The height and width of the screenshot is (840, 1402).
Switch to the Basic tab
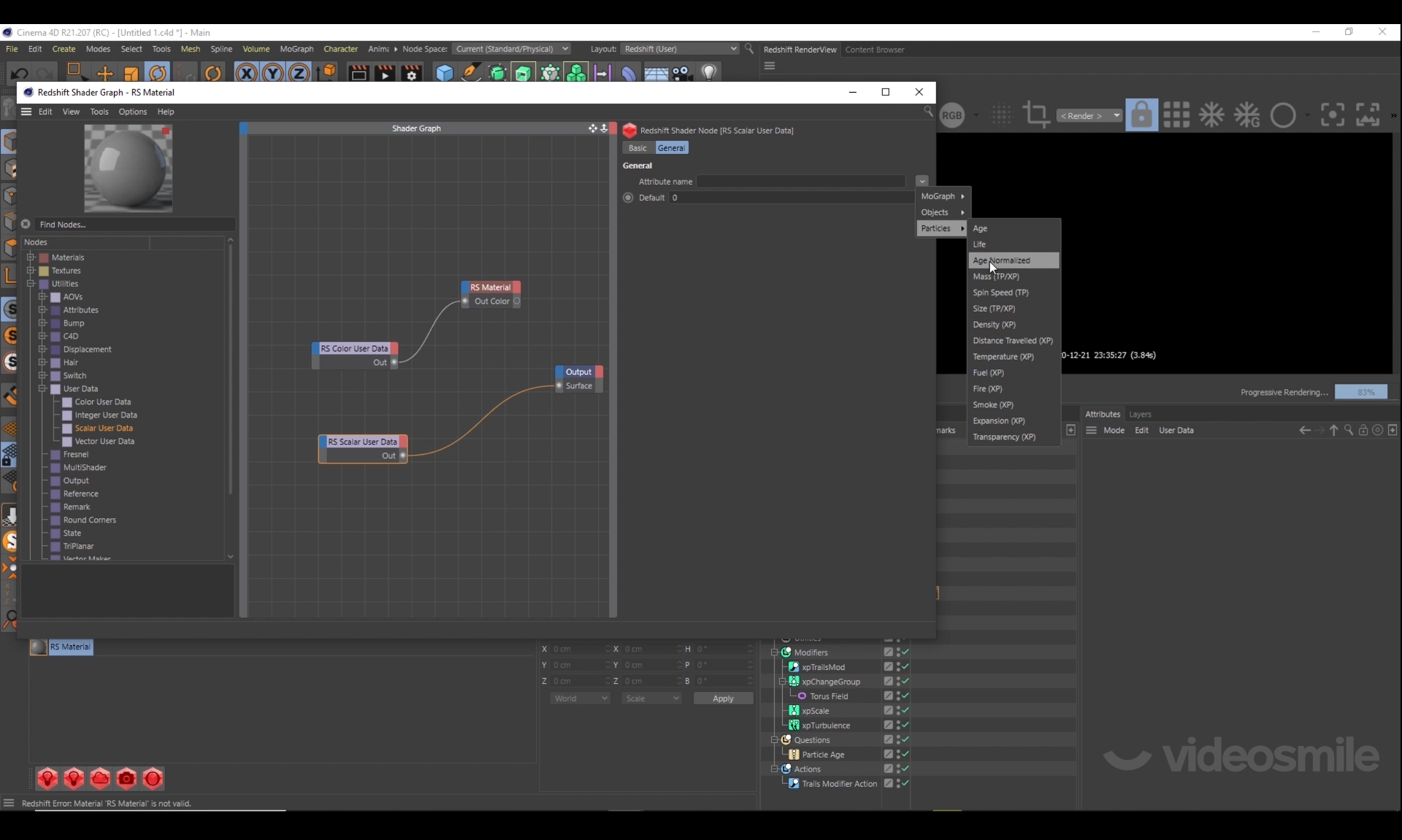[637, 148]
